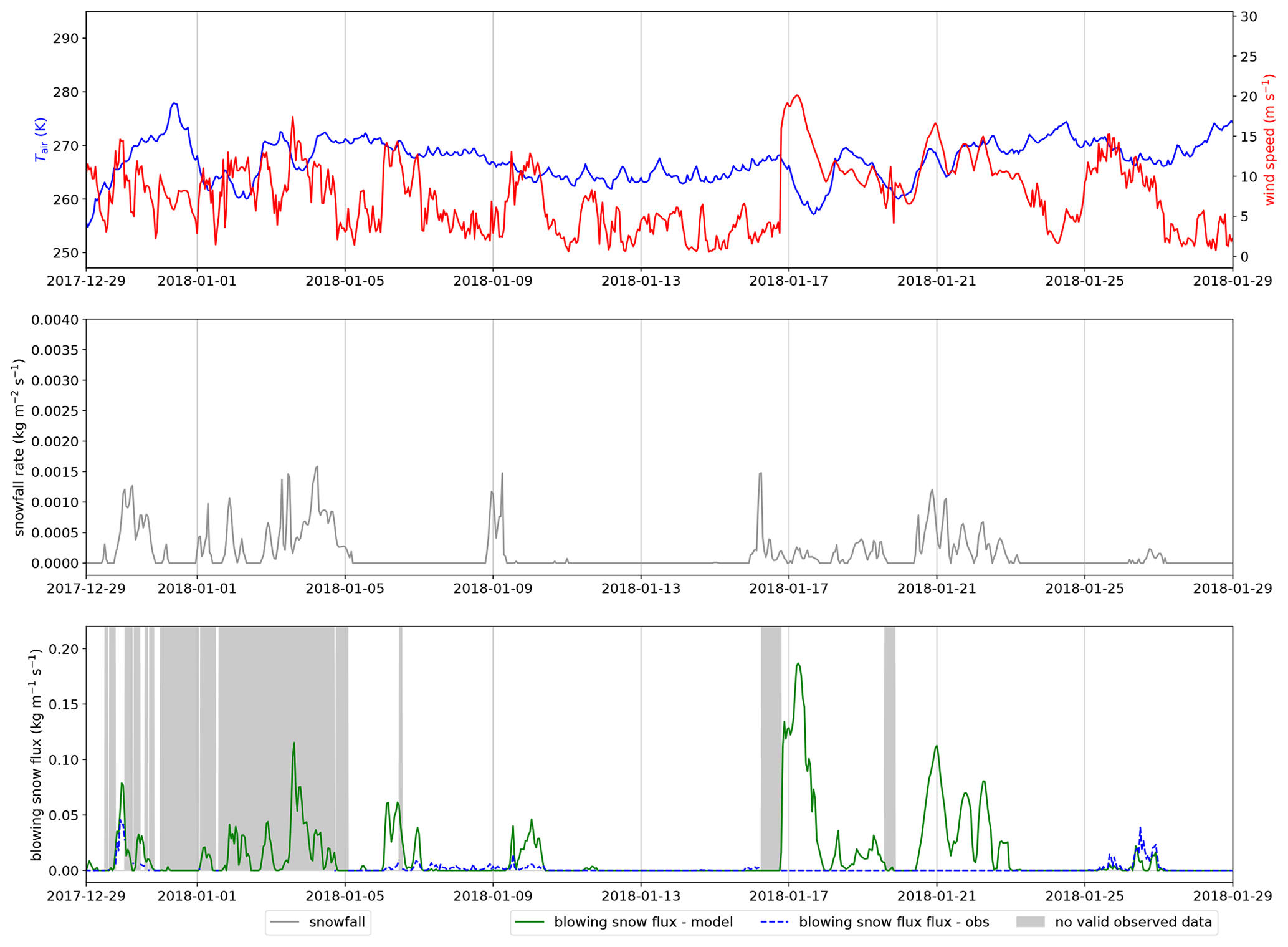This screenshot has width=1288, height=947.
Task: Click the red wind speed axis label
Action: pos(1269,140)
